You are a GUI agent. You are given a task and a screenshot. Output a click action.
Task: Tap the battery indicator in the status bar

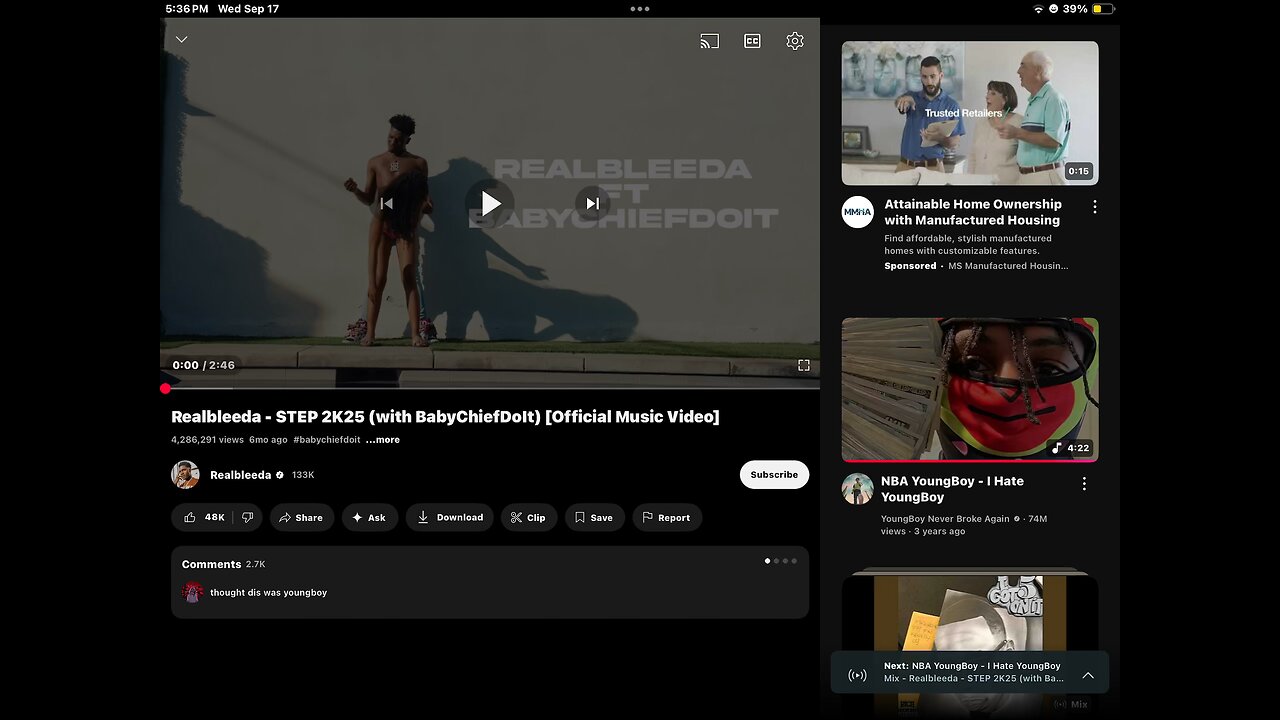[x=1103, y=9]
